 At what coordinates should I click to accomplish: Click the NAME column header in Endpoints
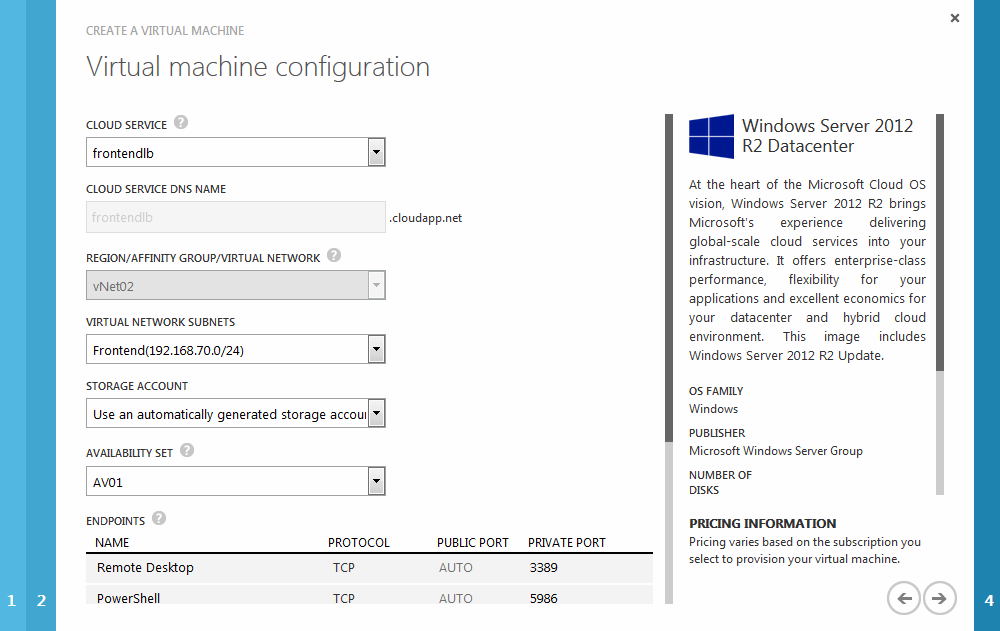(112, 543)
